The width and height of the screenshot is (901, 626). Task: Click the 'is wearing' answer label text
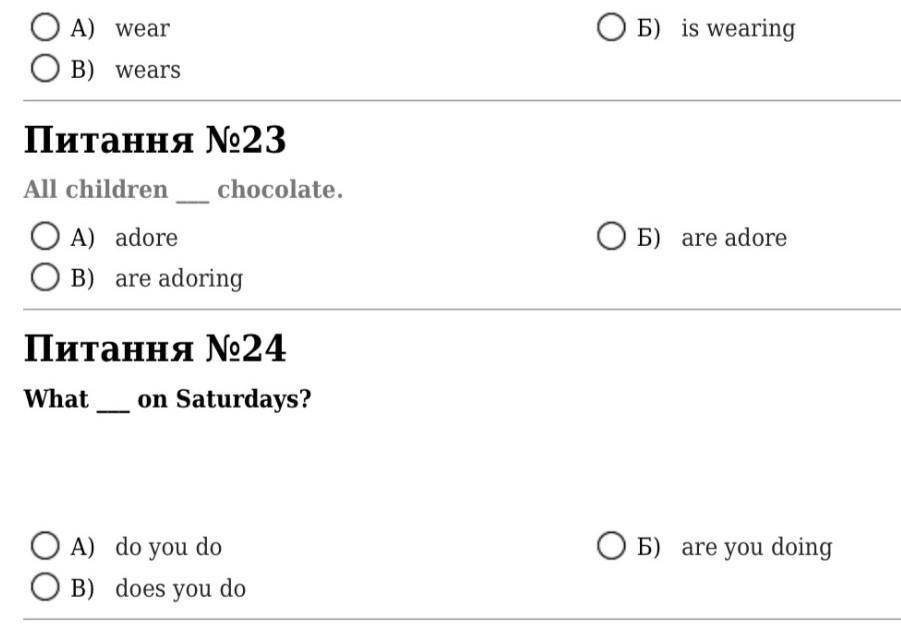(738, 28)
